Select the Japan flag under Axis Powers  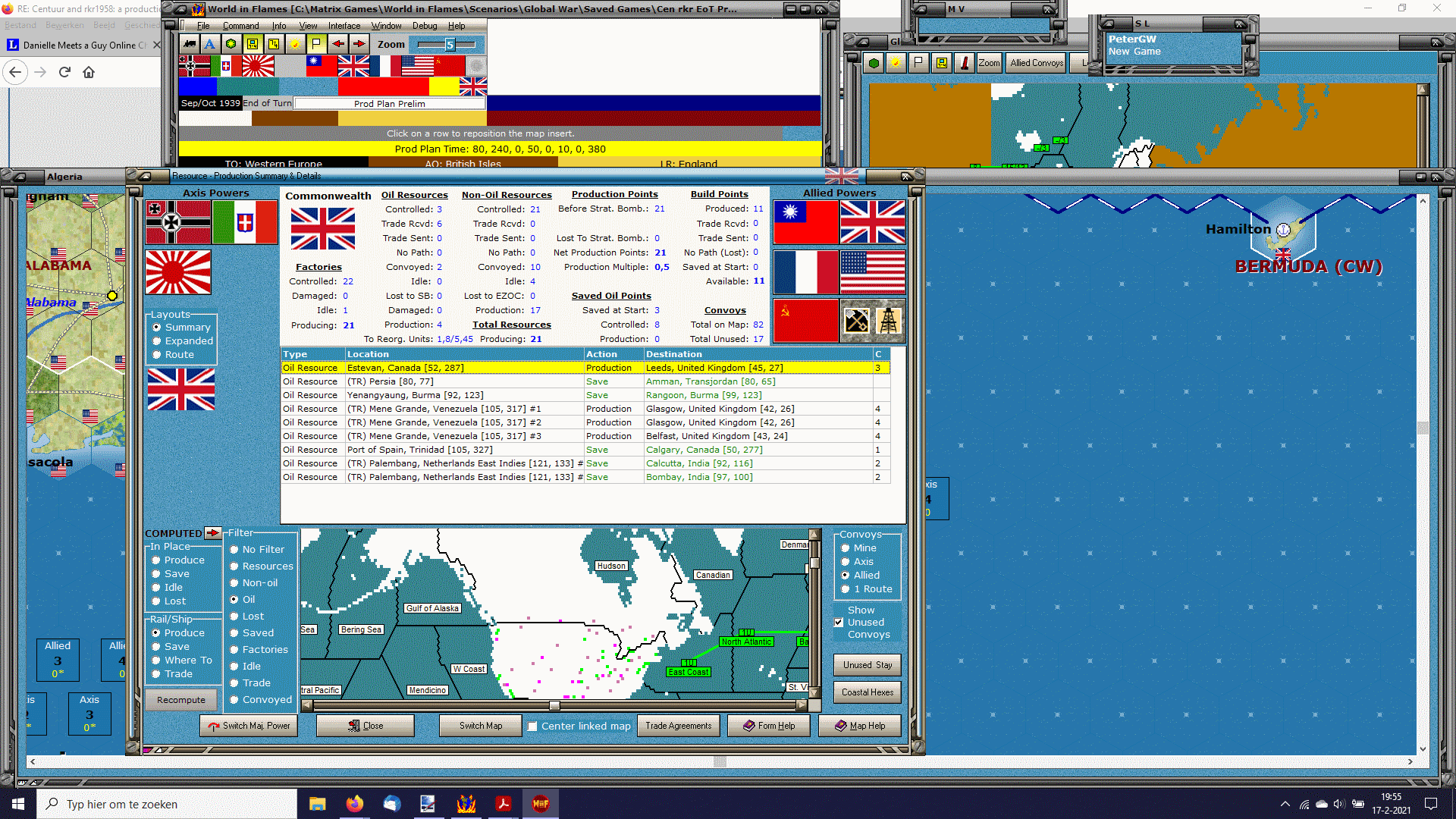[x=178, y=271]
